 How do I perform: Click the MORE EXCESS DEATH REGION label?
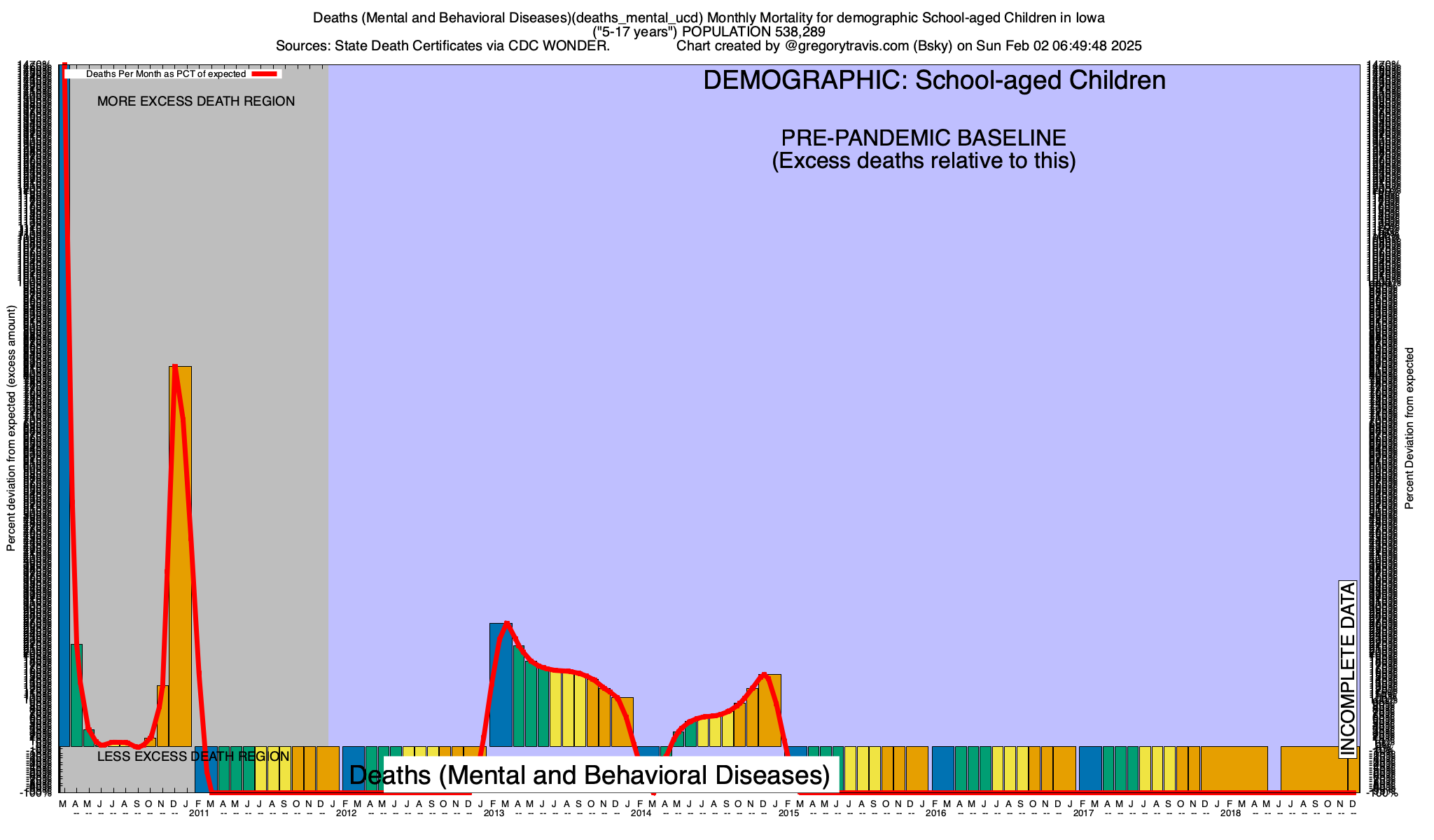(x=196, y=101)
